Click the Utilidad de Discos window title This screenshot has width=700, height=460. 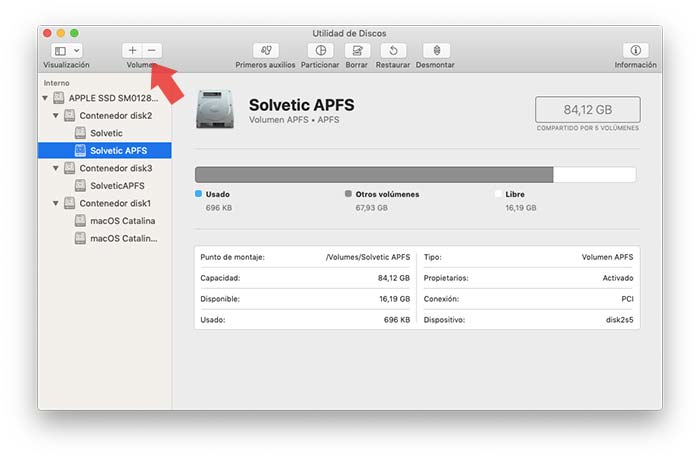coord(349,33)
